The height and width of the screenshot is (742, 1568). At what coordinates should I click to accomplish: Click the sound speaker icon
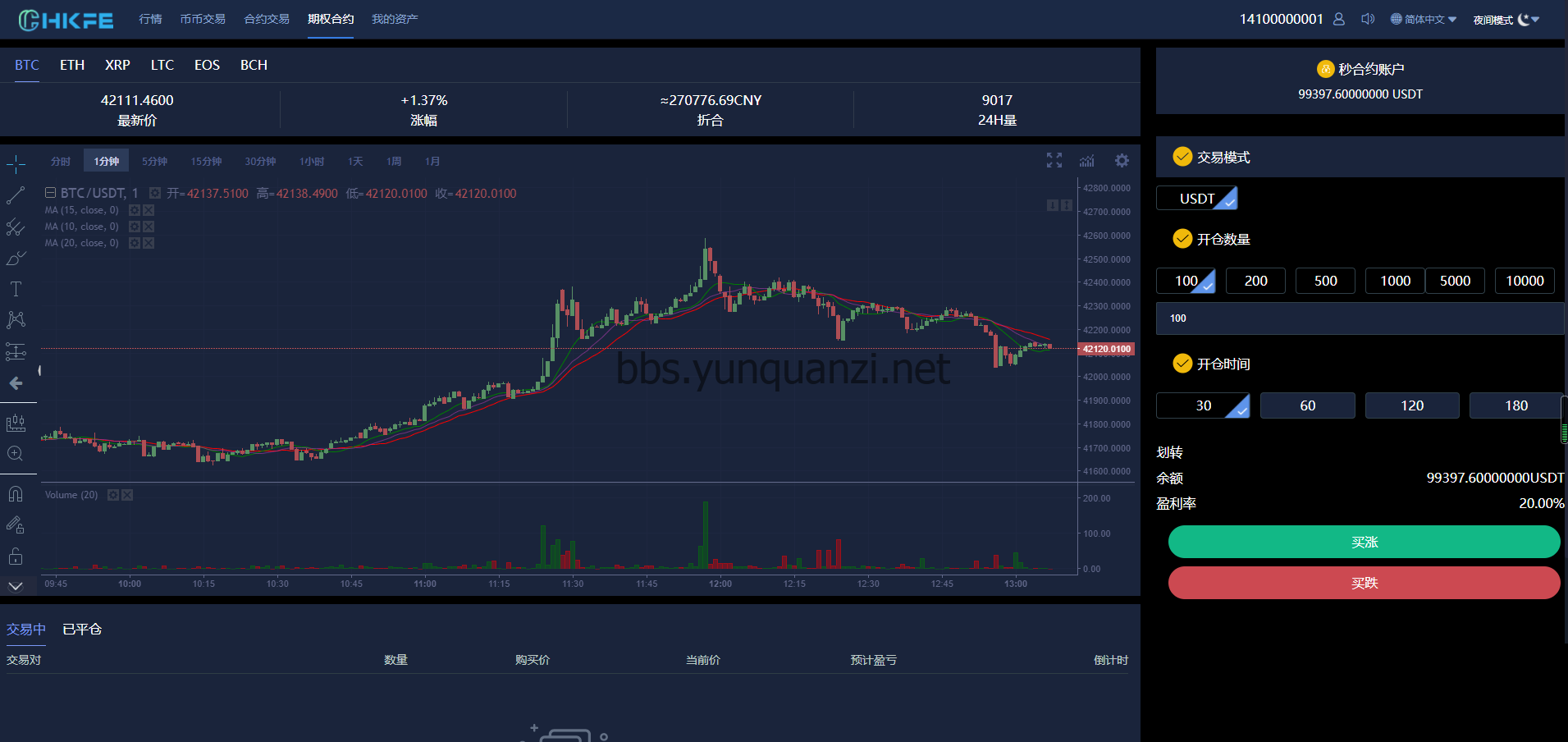point(1368,19)
